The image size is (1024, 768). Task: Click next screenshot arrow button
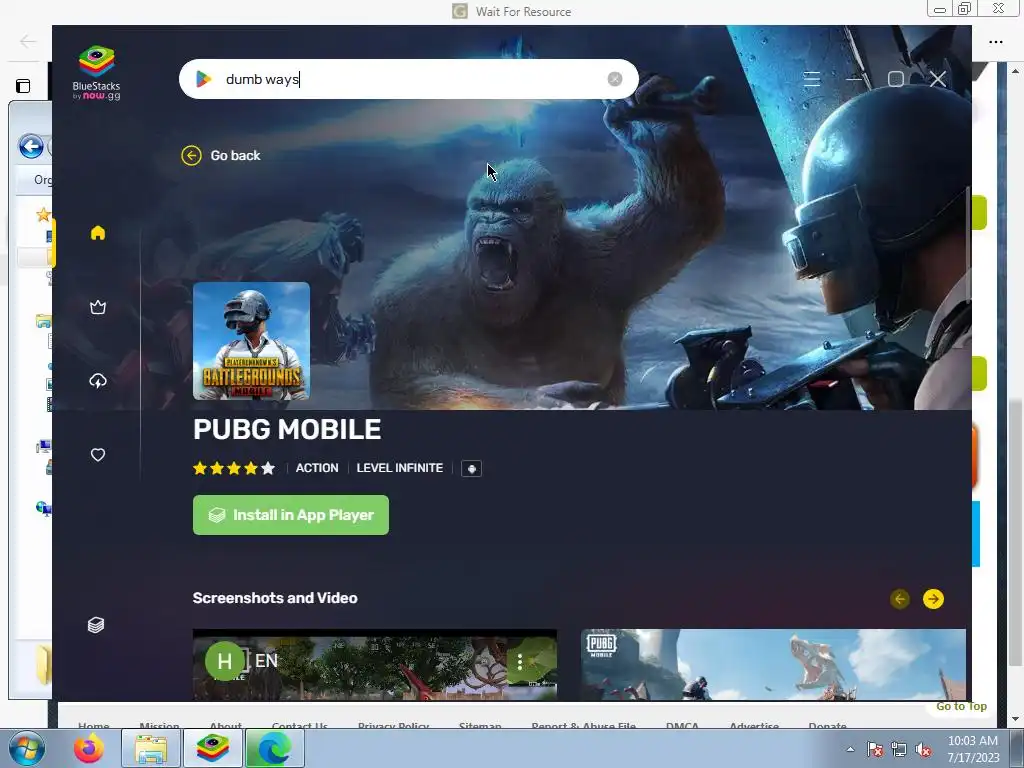point(933,599)
